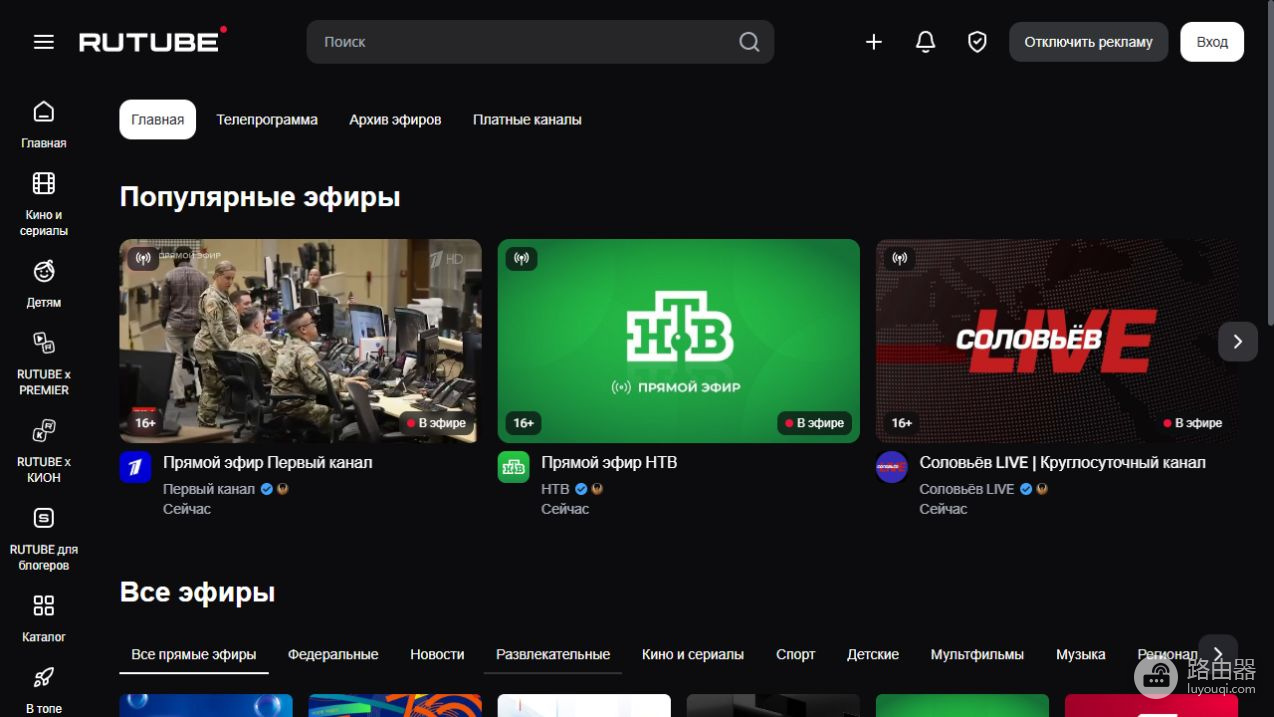Open Первый канал live stream thumbnail

300,341
